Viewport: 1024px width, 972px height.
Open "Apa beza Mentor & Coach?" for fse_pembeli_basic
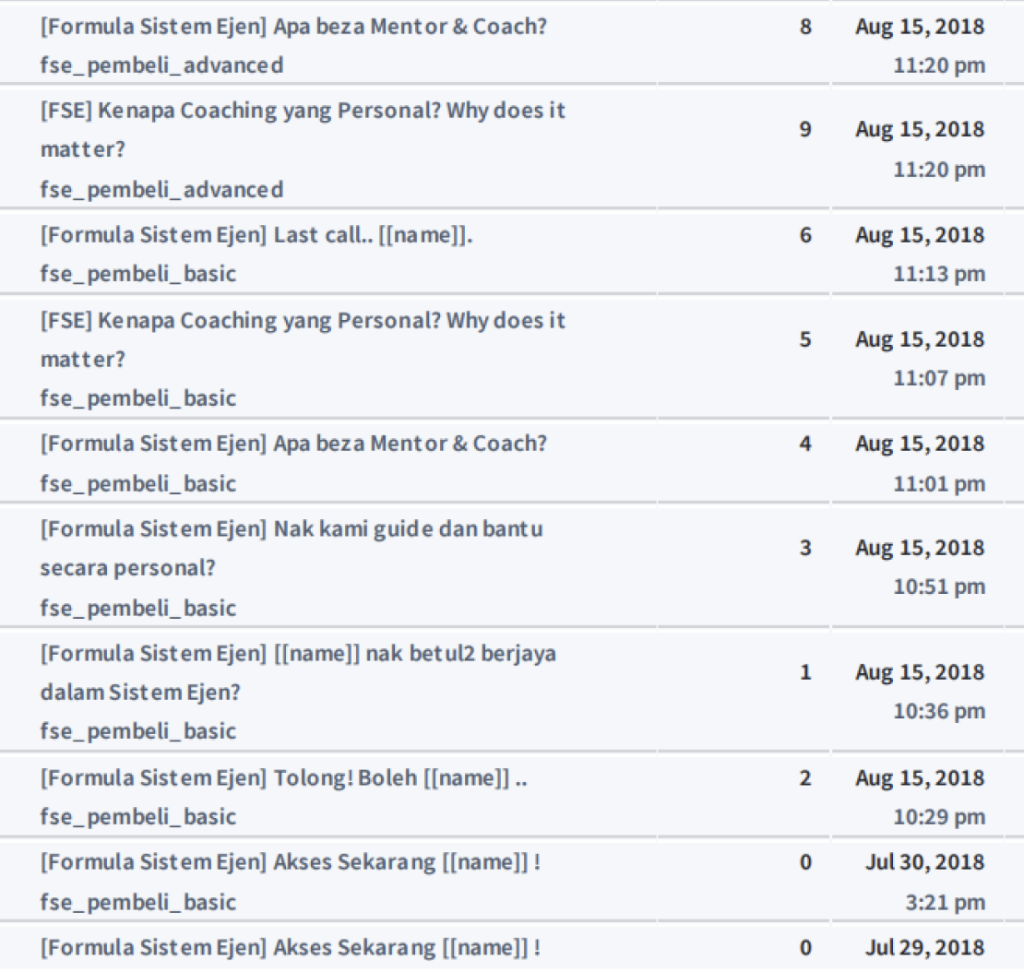[293, 444]
